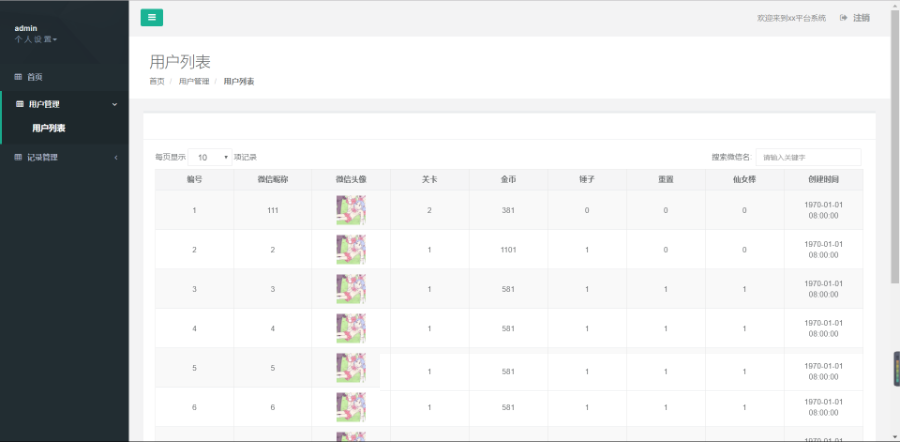Viewport: 900px width, 442px height.
Task: Click the 首页 breadcrumb link
Action: pos(157,81)
